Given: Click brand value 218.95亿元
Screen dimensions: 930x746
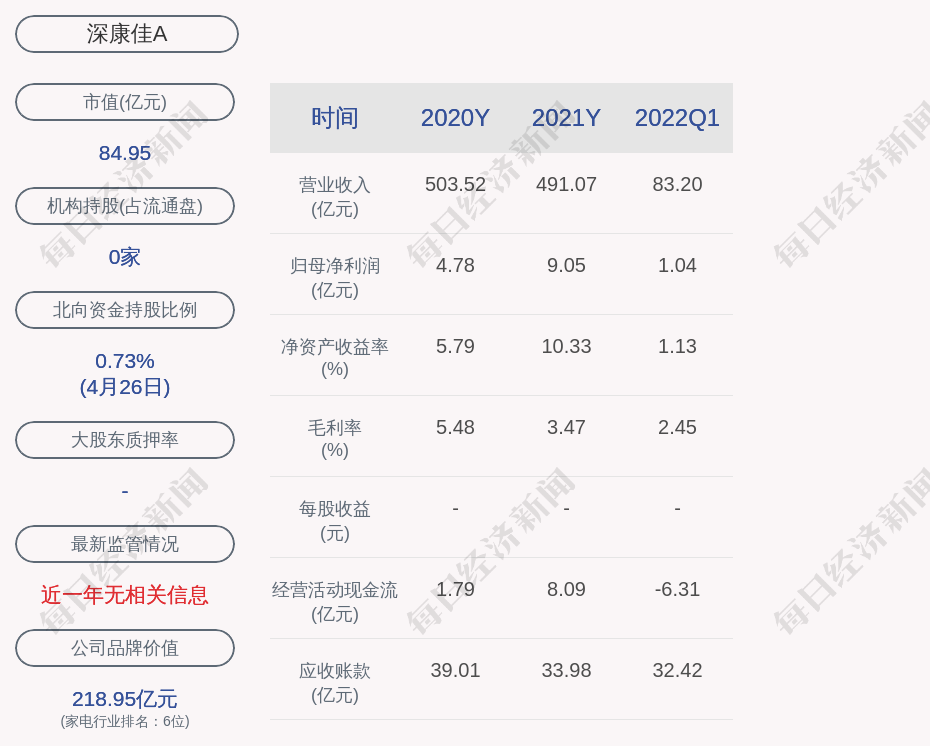Looking at the screenshot, I should 125,699.
